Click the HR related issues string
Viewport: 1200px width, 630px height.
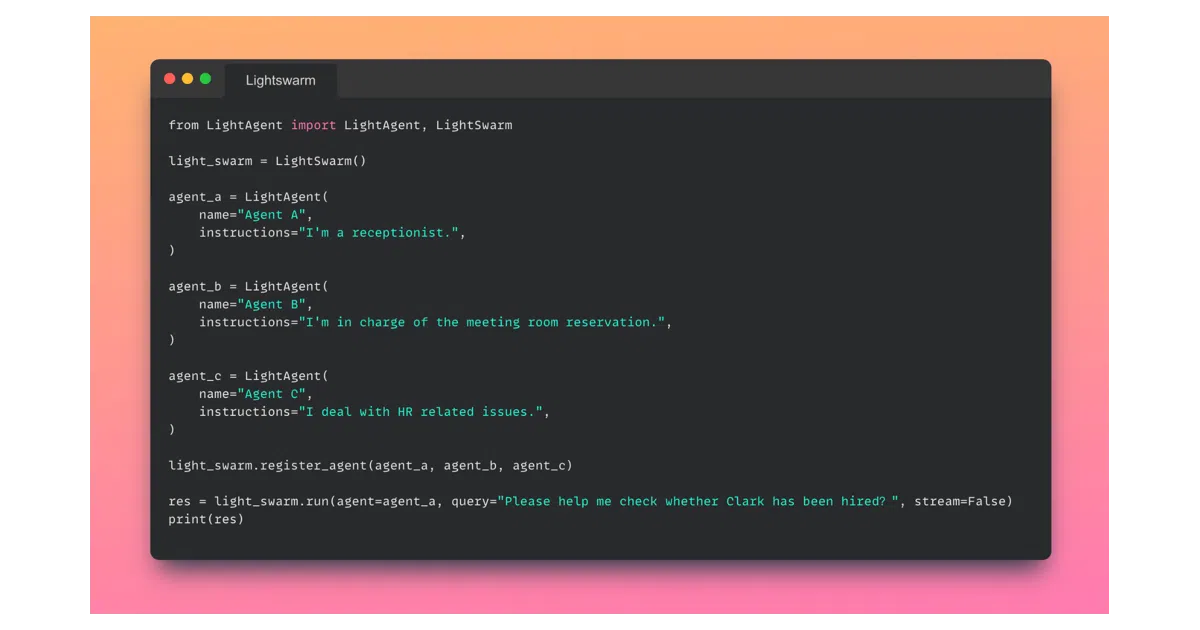click(420, 412)
